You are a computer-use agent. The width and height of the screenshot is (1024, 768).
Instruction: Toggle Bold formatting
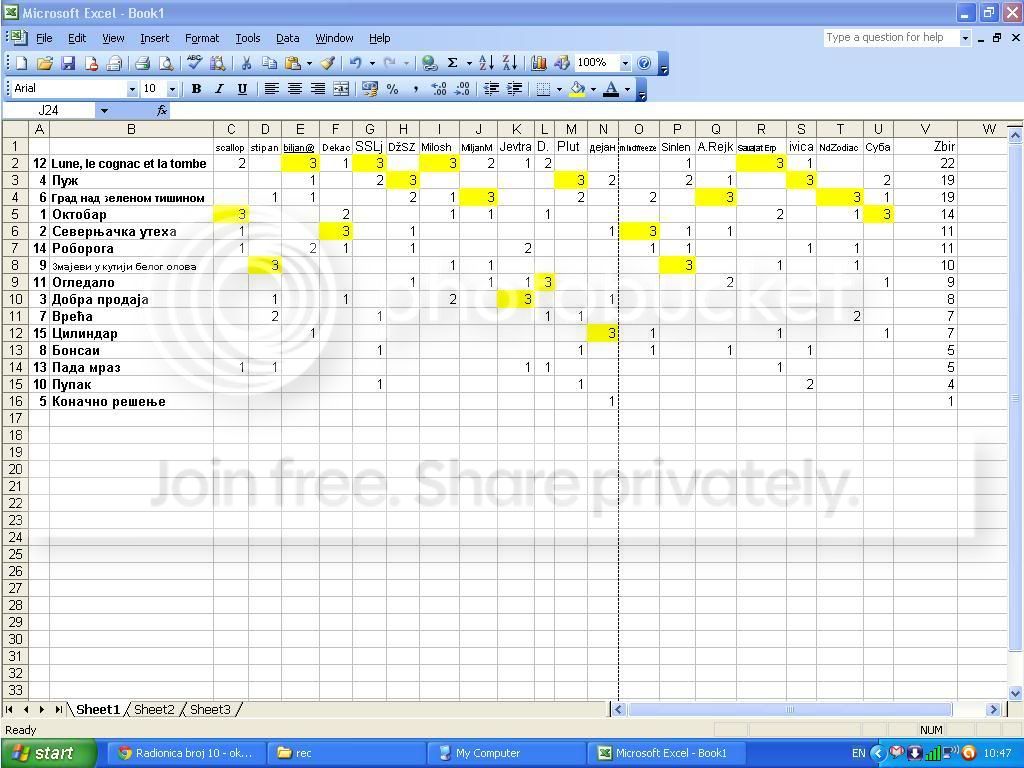196,89
